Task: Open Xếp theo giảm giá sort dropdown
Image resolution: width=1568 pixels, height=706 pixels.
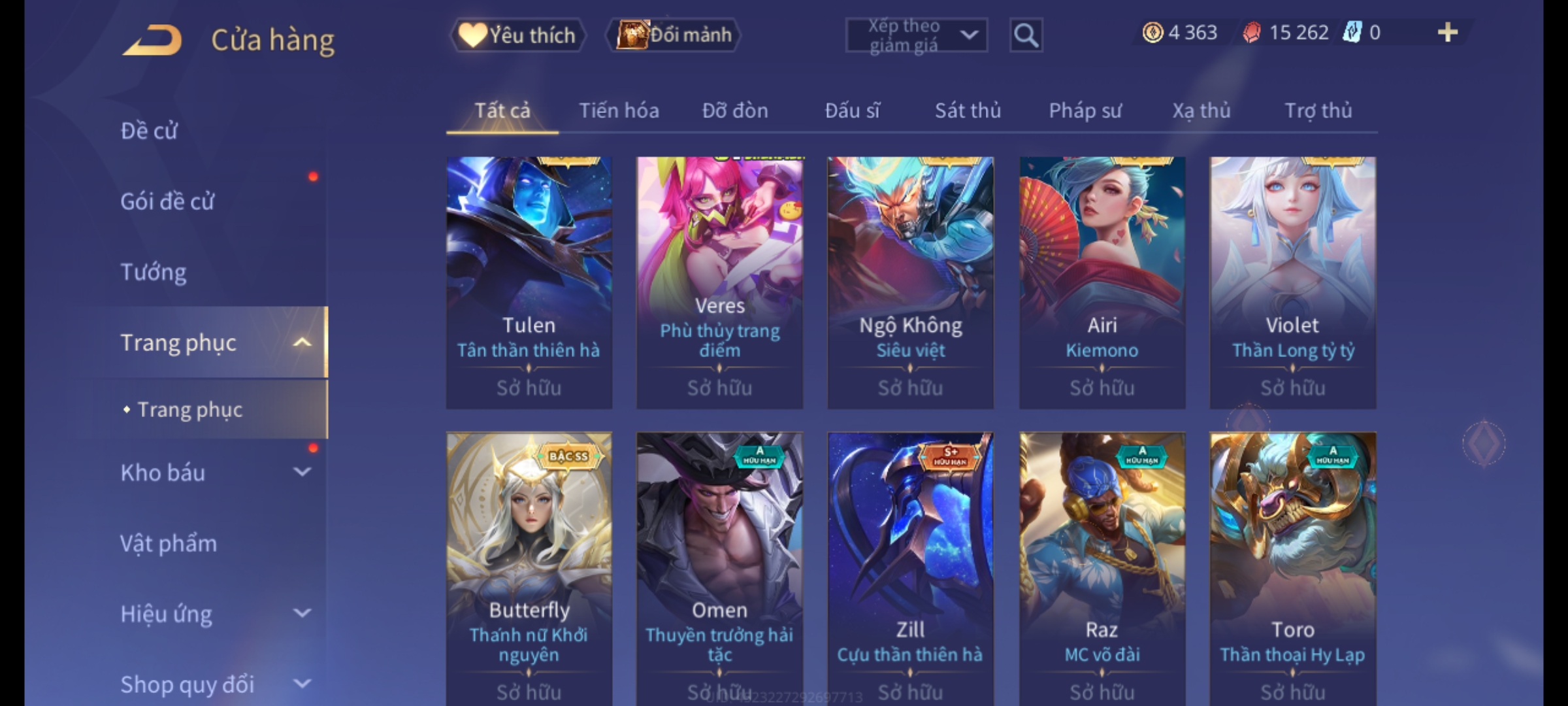Action: (916, 35)
